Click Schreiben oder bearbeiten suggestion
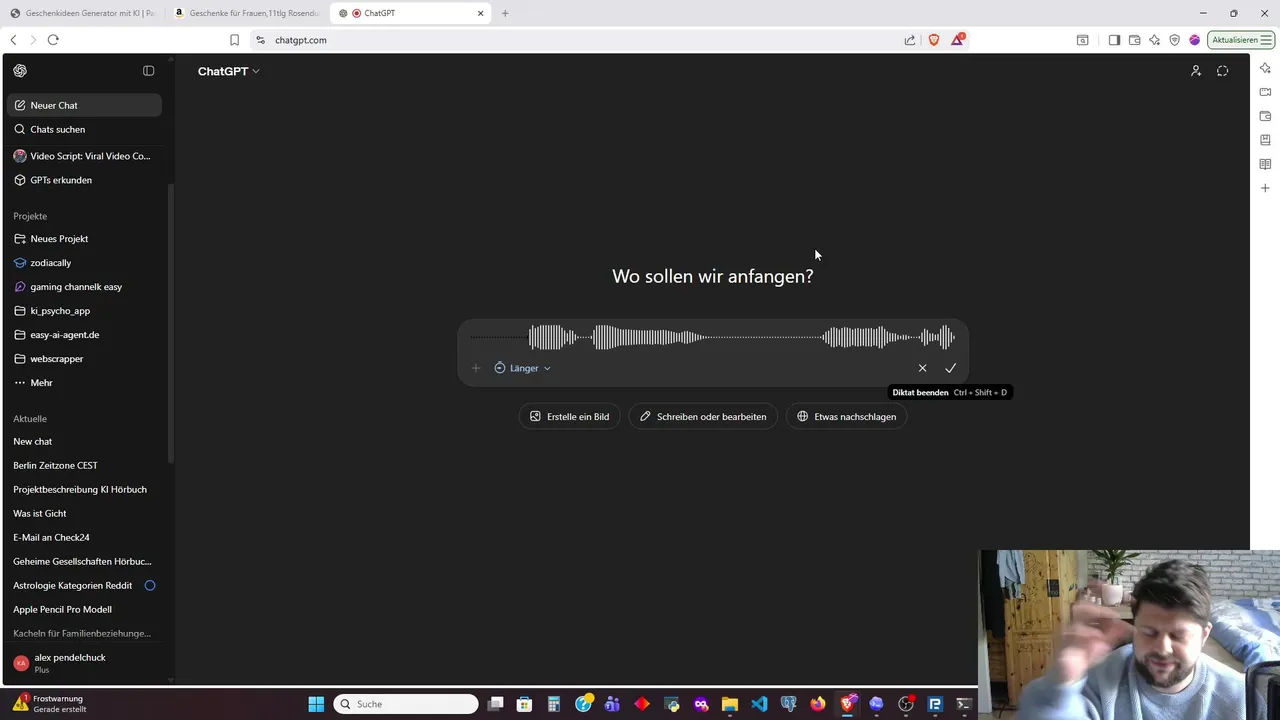 point(703,416)
